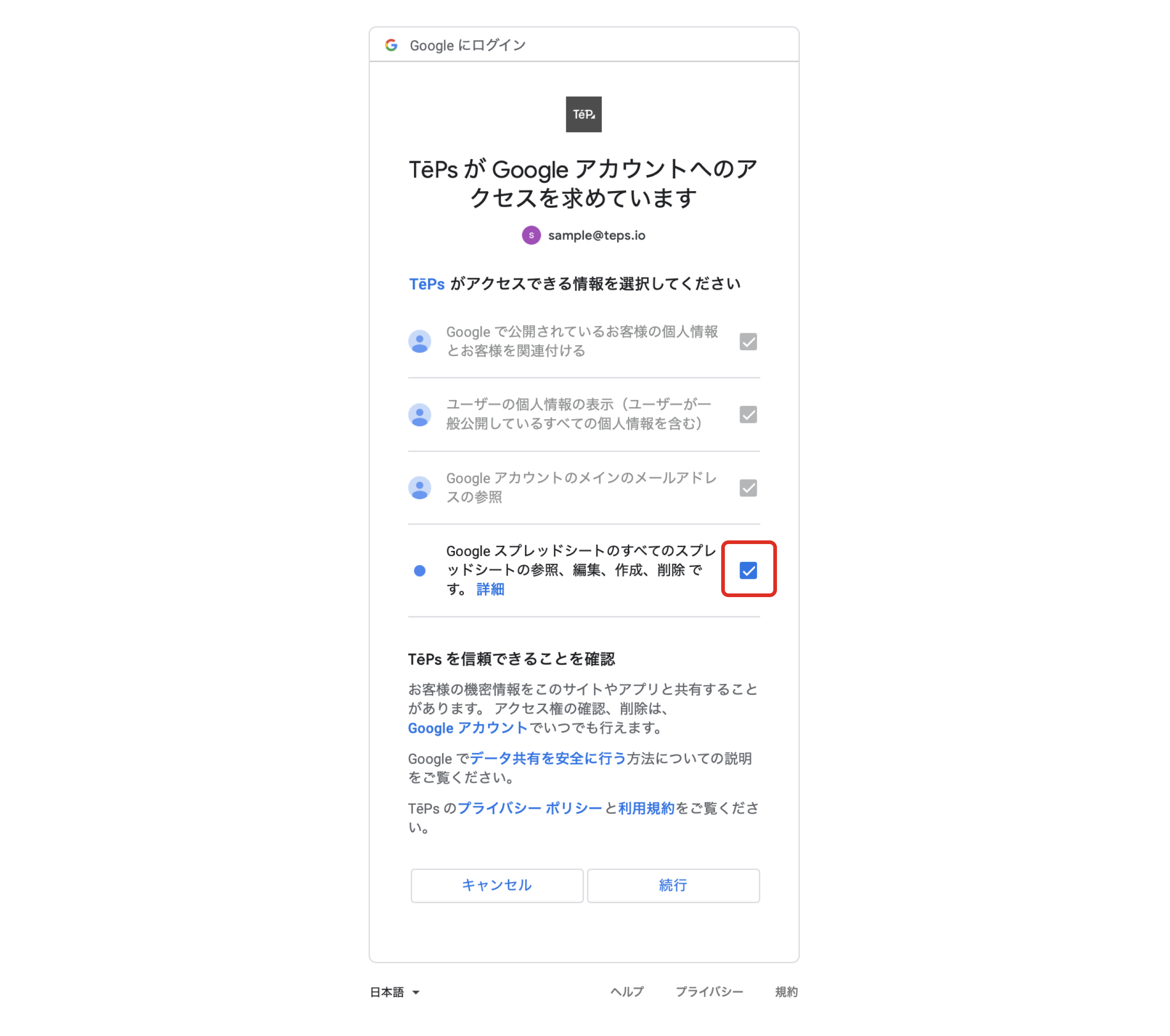
Task: Click profile icon beside public personal info permission
Action: 420,342
